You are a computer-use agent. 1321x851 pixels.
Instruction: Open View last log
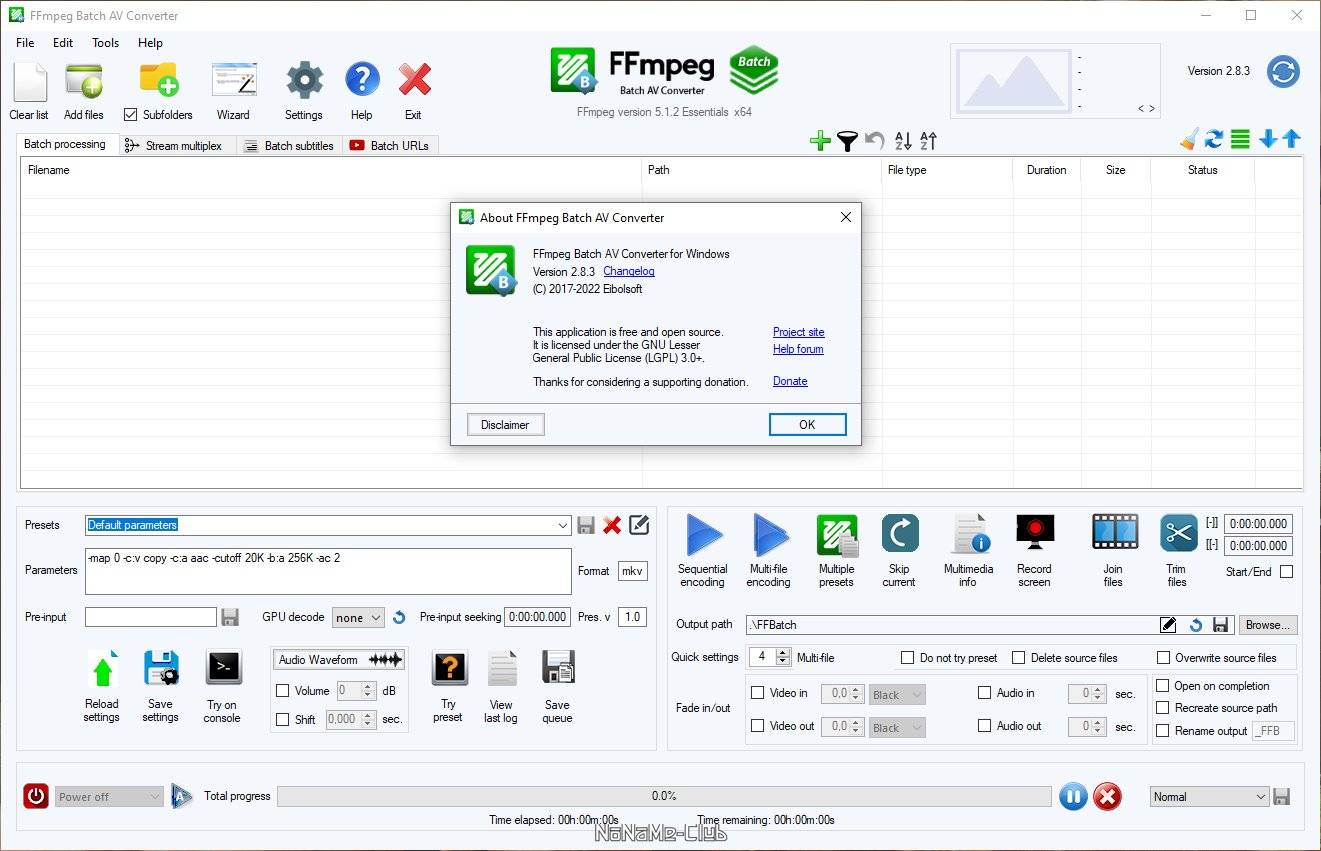click(502, 667)
